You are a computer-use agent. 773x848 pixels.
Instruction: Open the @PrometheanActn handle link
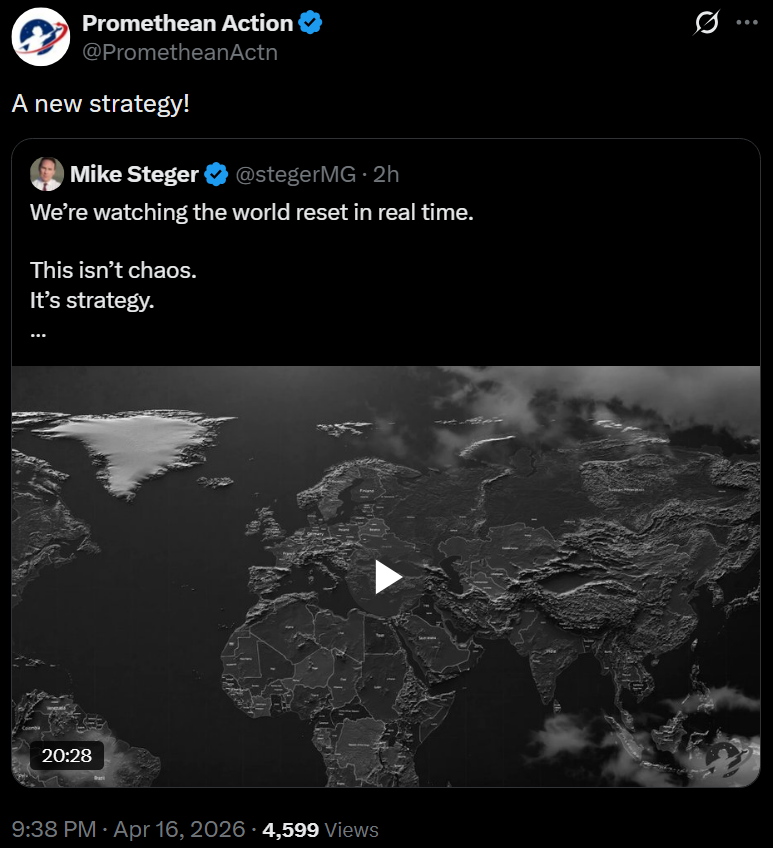point(180,52)
